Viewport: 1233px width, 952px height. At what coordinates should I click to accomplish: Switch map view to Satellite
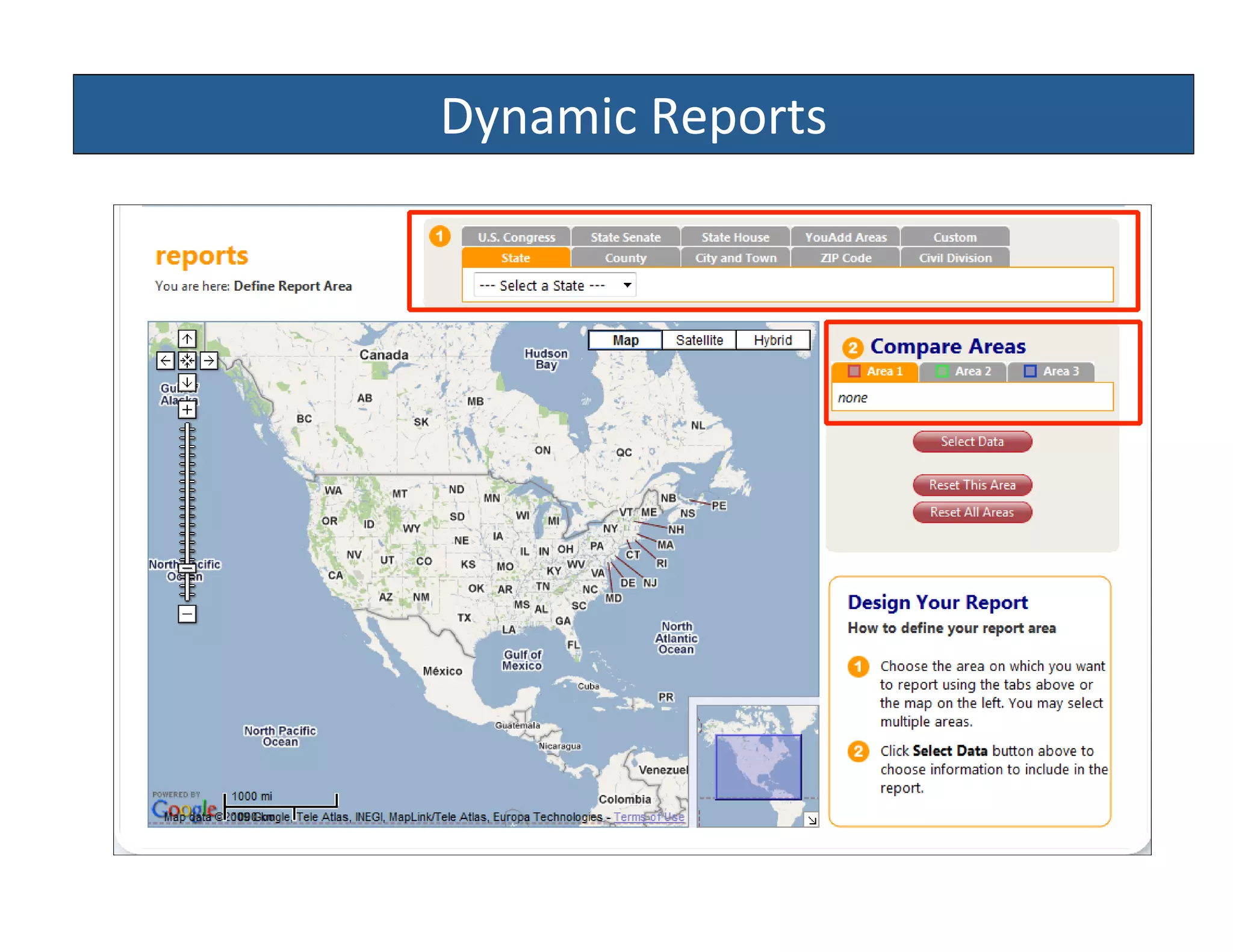[699, 340]
